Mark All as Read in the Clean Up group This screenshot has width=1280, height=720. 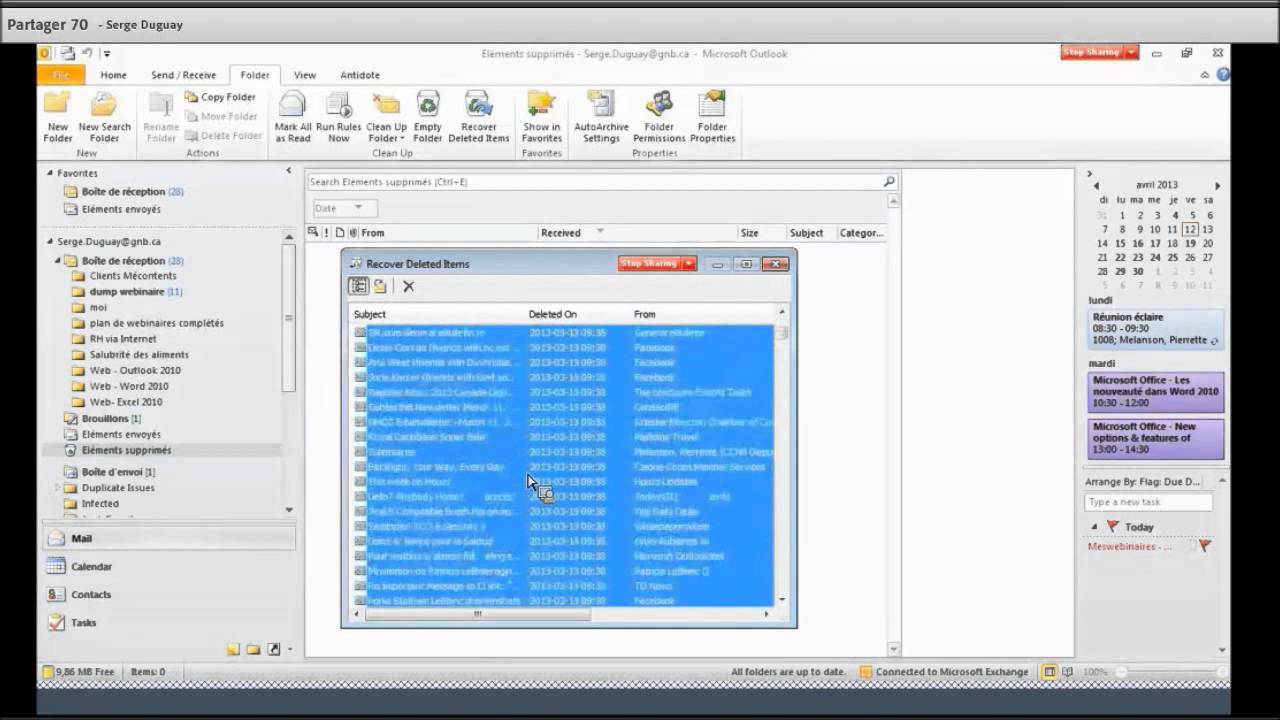293,117
